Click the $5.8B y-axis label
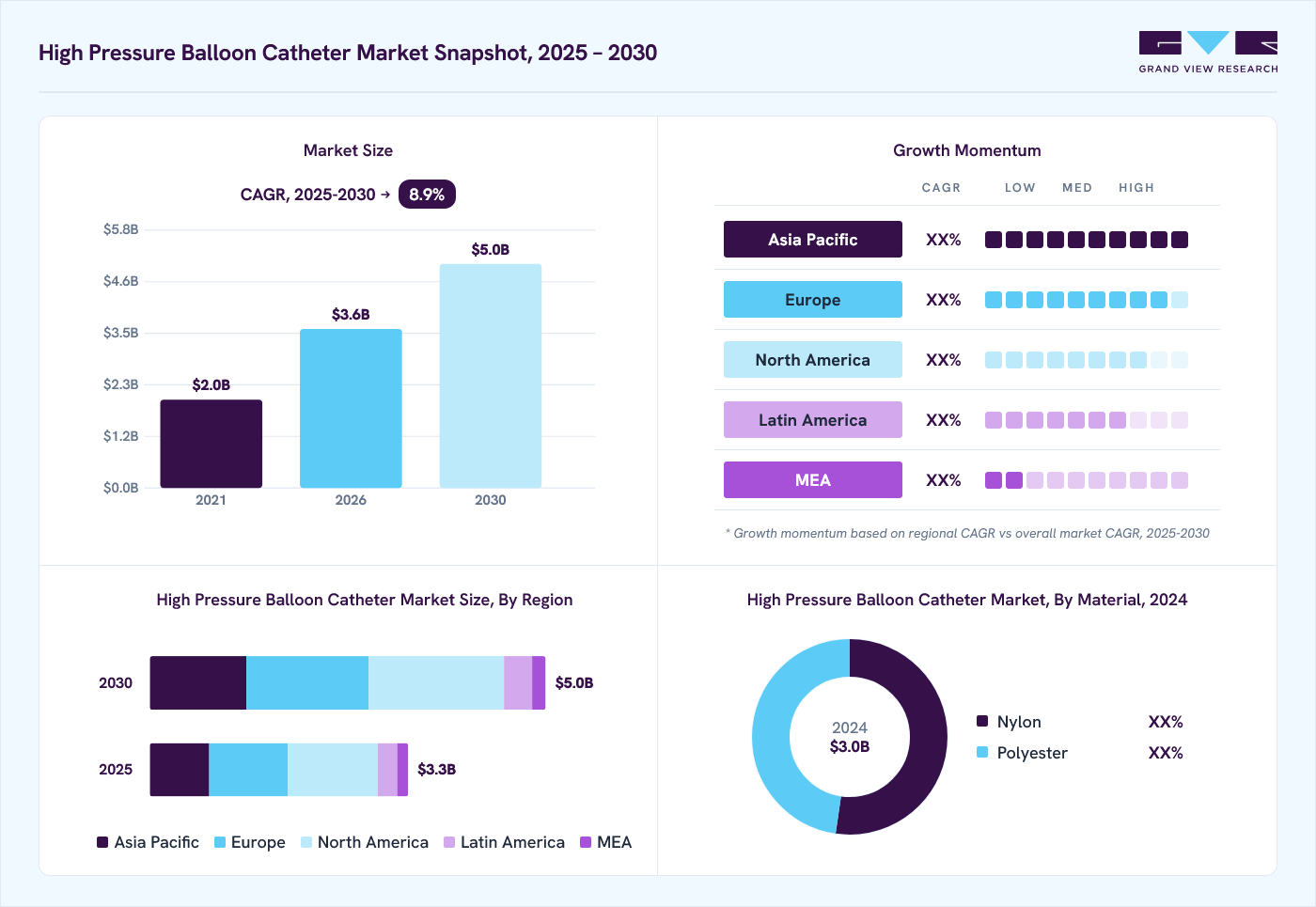 [x=120, y=229]
